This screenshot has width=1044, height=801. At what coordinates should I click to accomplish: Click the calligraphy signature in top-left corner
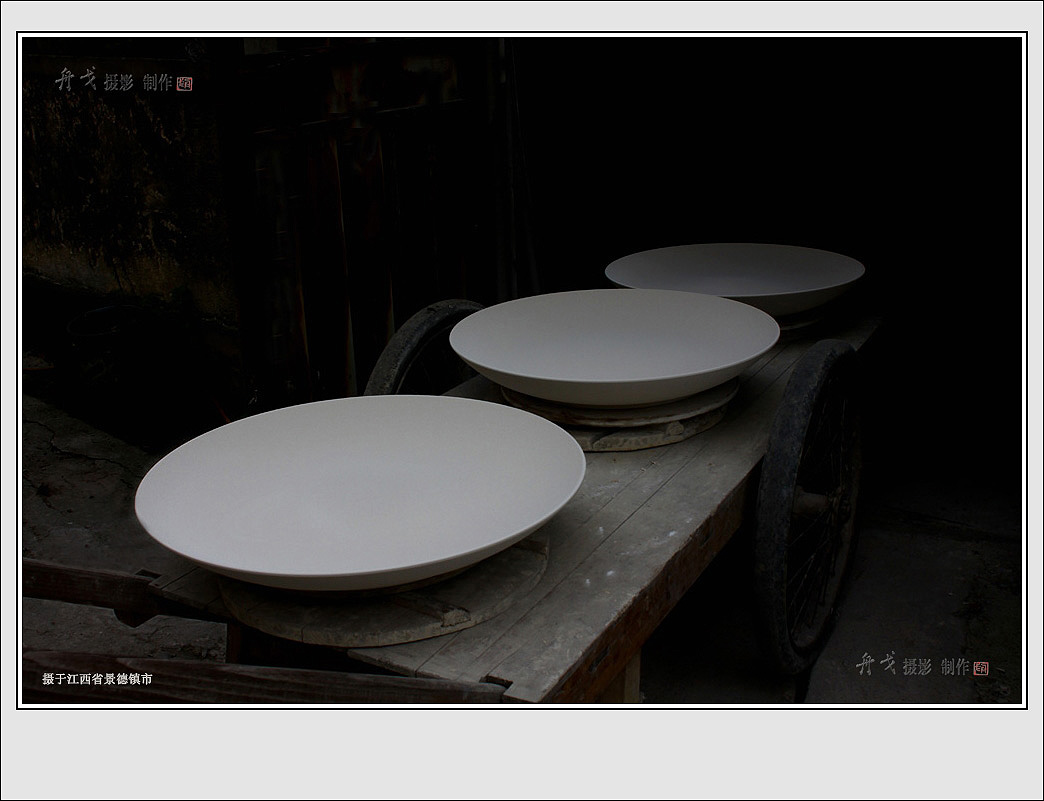pyautogui.click(x=76, y=80)
